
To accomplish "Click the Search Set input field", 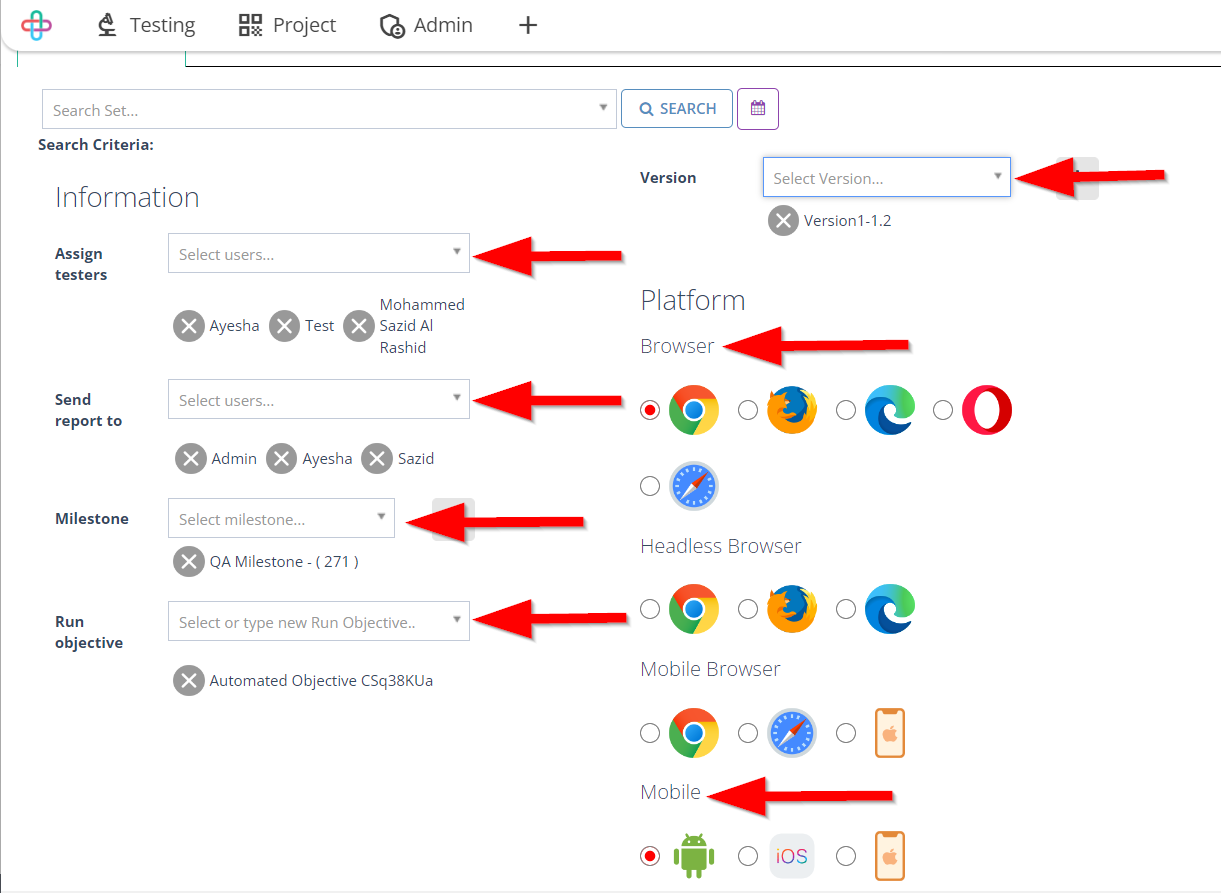I will [x=329, y=109].
